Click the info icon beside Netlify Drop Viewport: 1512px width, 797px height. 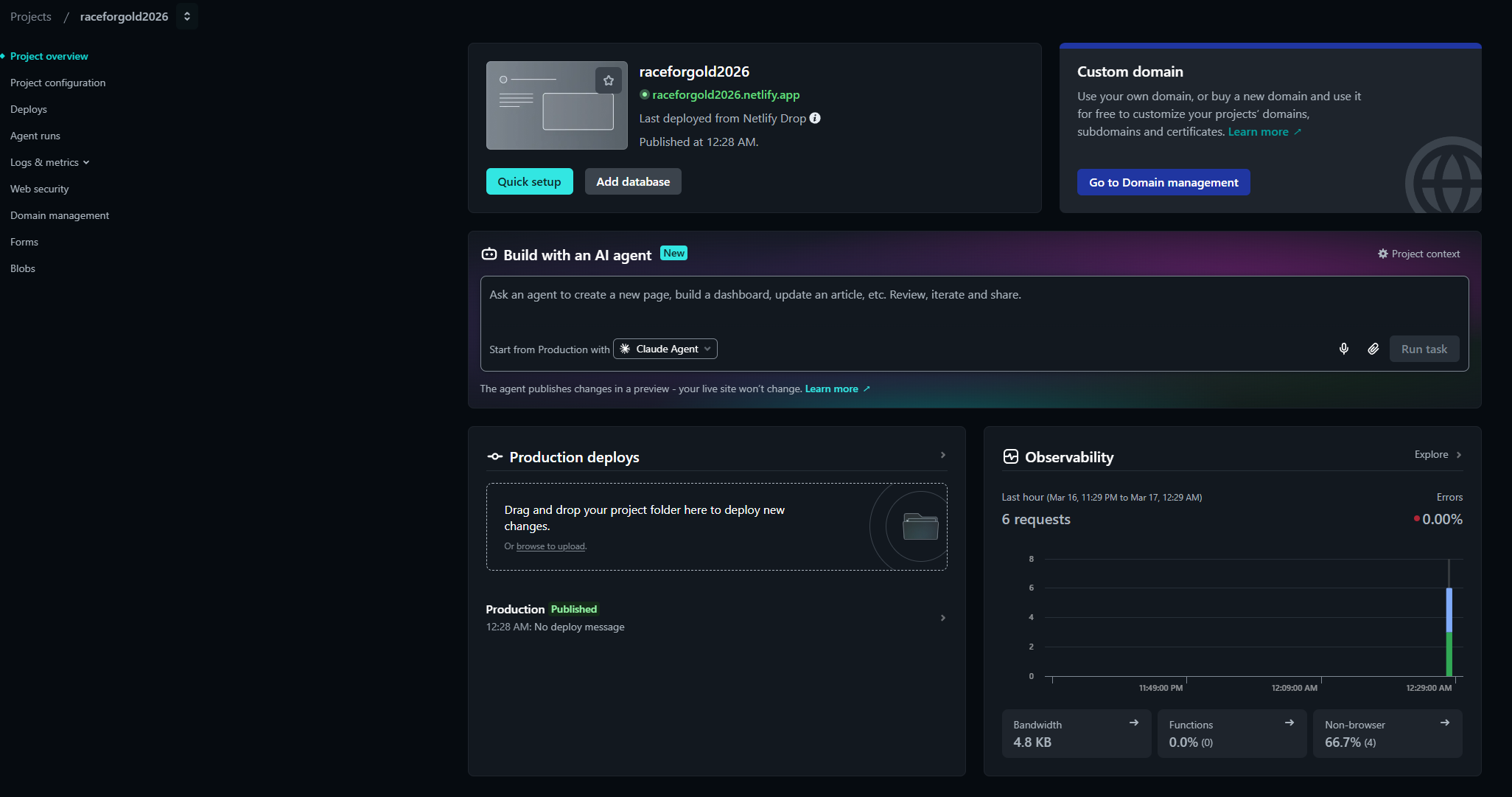pos(815,118)
